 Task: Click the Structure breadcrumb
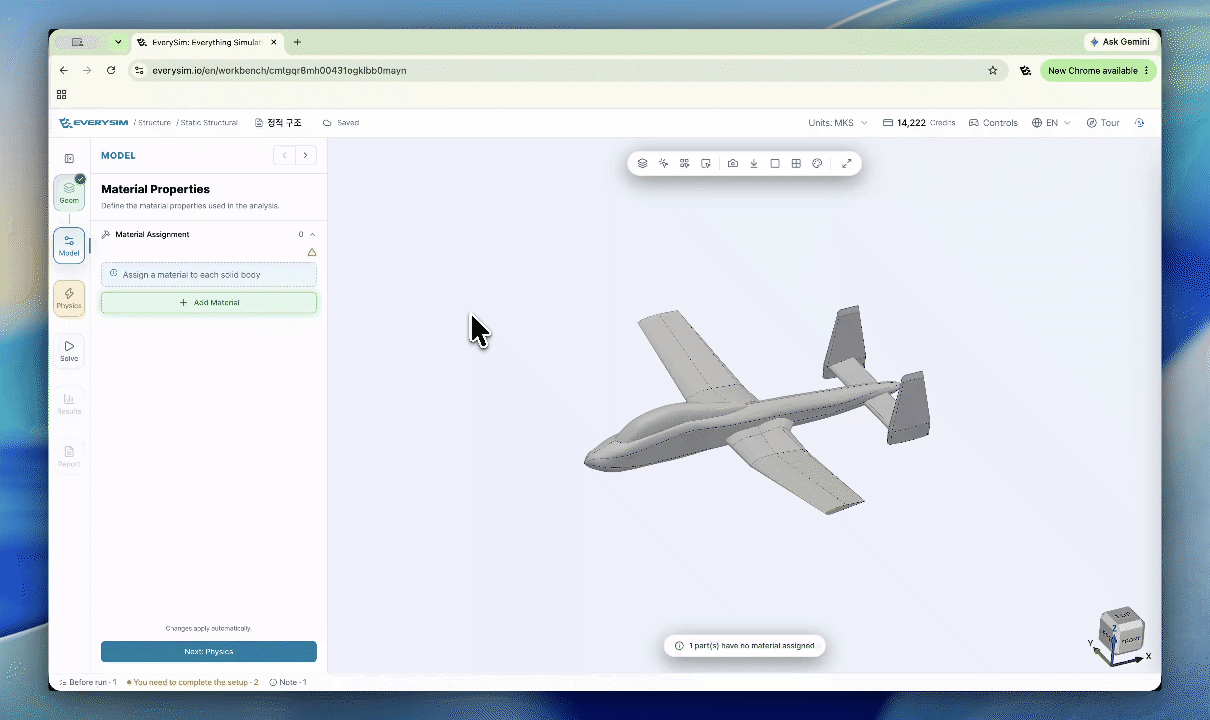[x=154, y=123]
